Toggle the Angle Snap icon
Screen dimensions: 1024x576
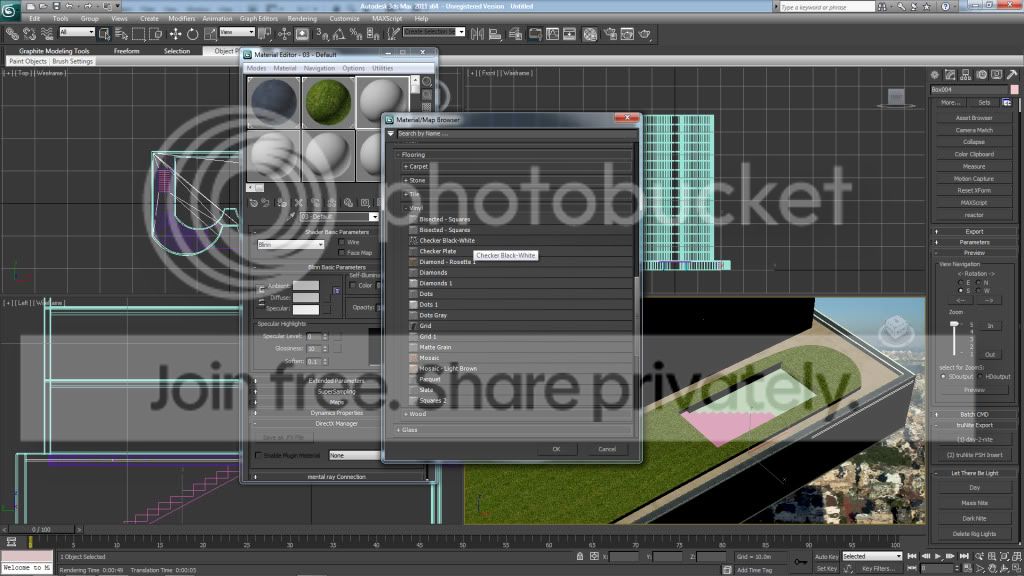339,34
